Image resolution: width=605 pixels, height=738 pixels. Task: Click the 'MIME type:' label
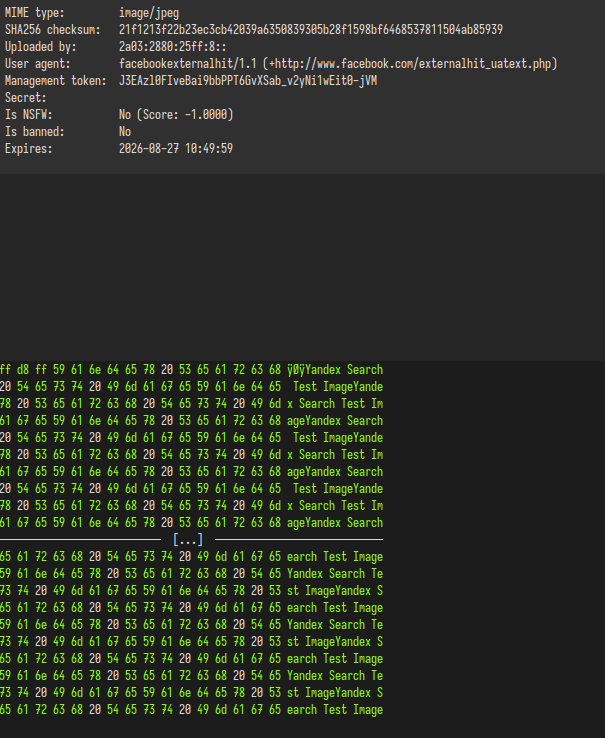pyautogui.click(x=35, y=13)
